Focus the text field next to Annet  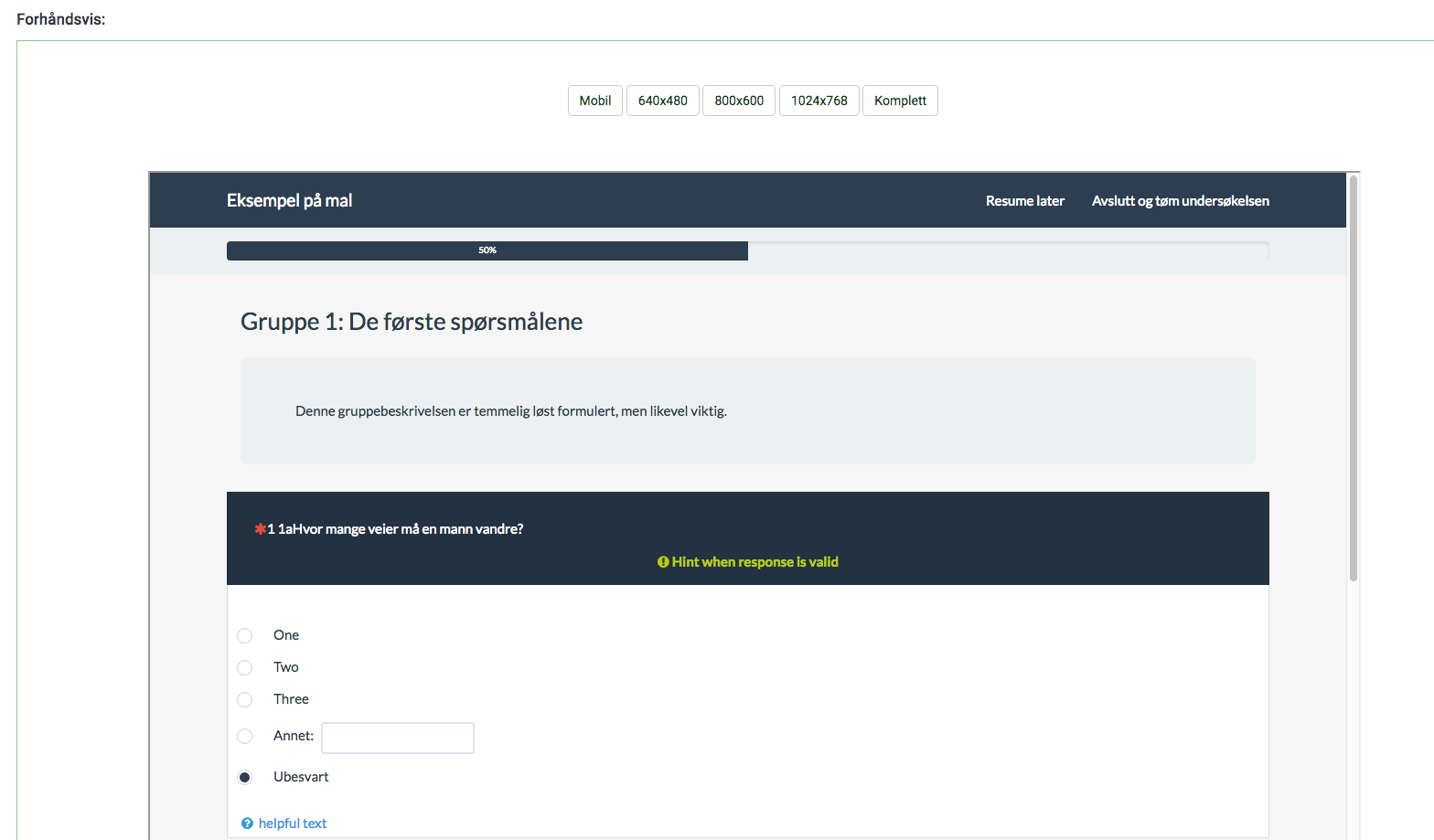398,738
